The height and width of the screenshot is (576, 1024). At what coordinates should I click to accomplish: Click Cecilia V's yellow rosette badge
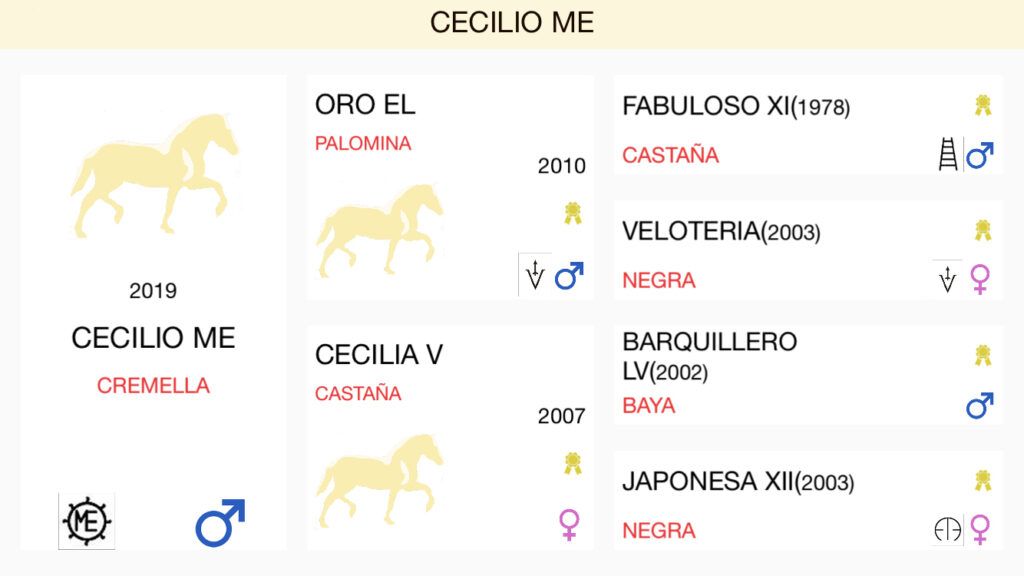(x=573, y=463)
